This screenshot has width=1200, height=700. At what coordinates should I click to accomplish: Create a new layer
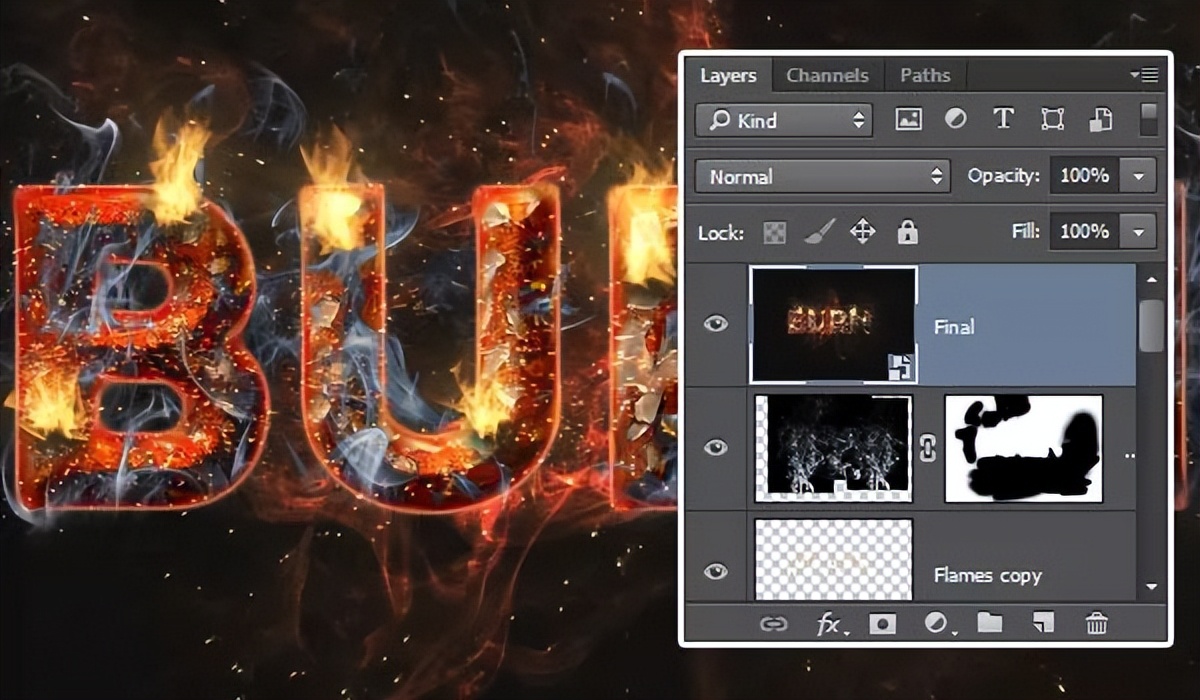[x=1043, y=624]
